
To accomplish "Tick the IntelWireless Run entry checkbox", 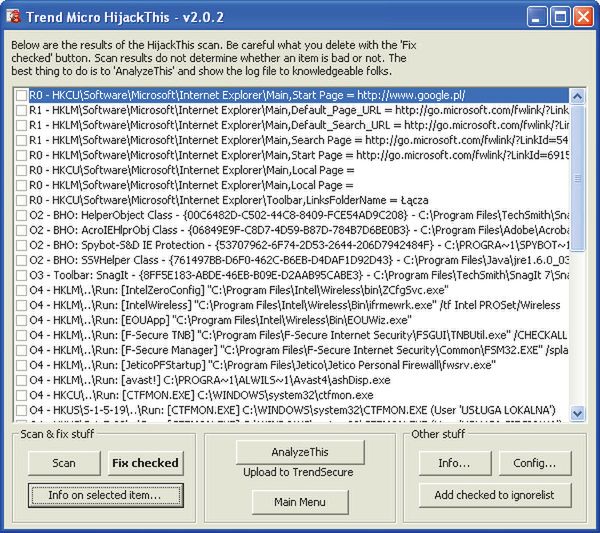I will tap(22, 305).
